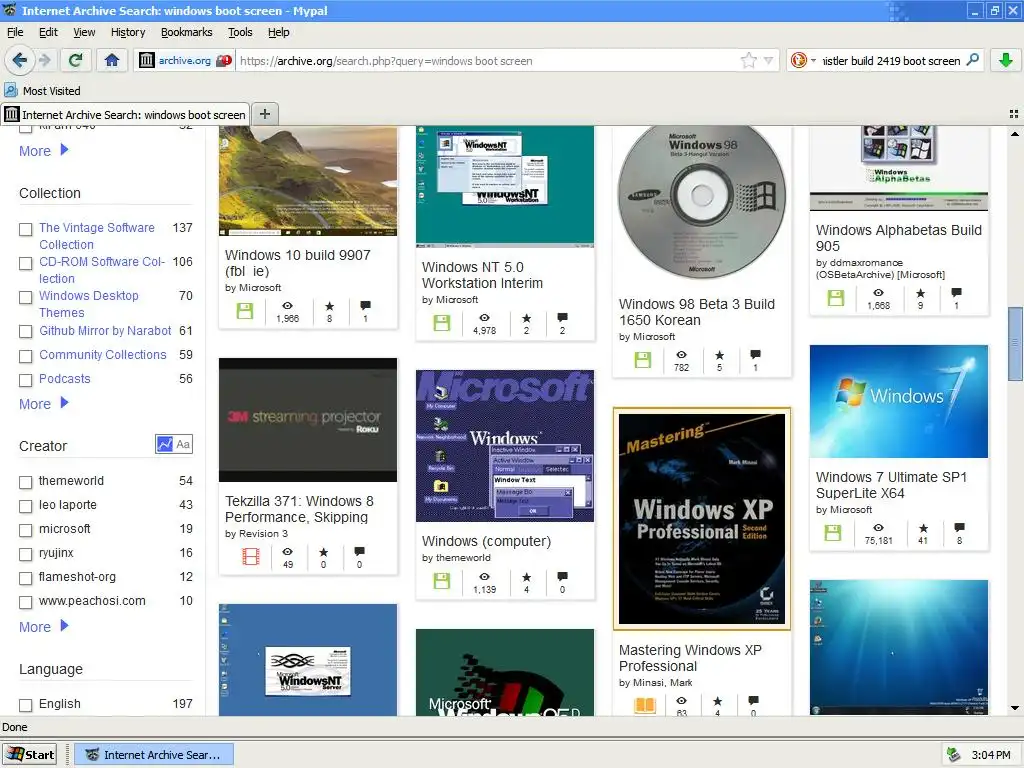
Task: Click comment bubble under Windows Alphabetas Build 905
Action: tap(956, 293)
